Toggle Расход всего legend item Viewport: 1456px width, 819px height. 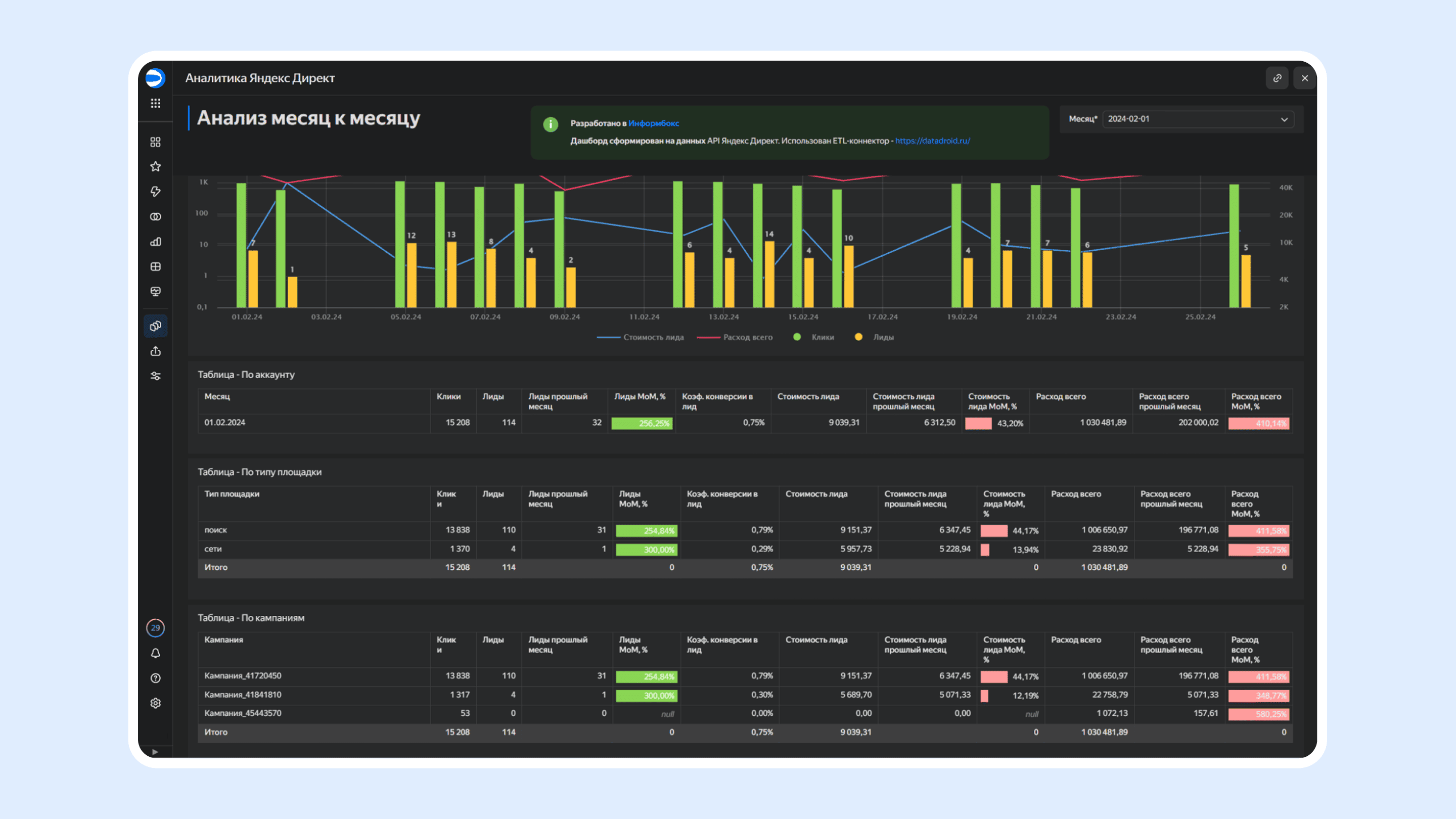[735, 337]
